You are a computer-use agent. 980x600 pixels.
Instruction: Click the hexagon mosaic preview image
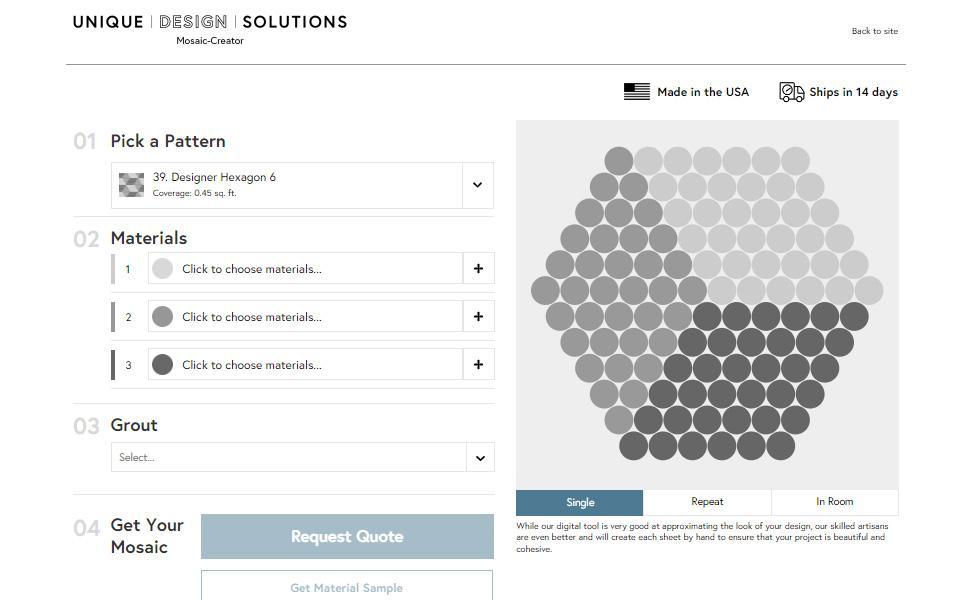(x=707, y=304)
